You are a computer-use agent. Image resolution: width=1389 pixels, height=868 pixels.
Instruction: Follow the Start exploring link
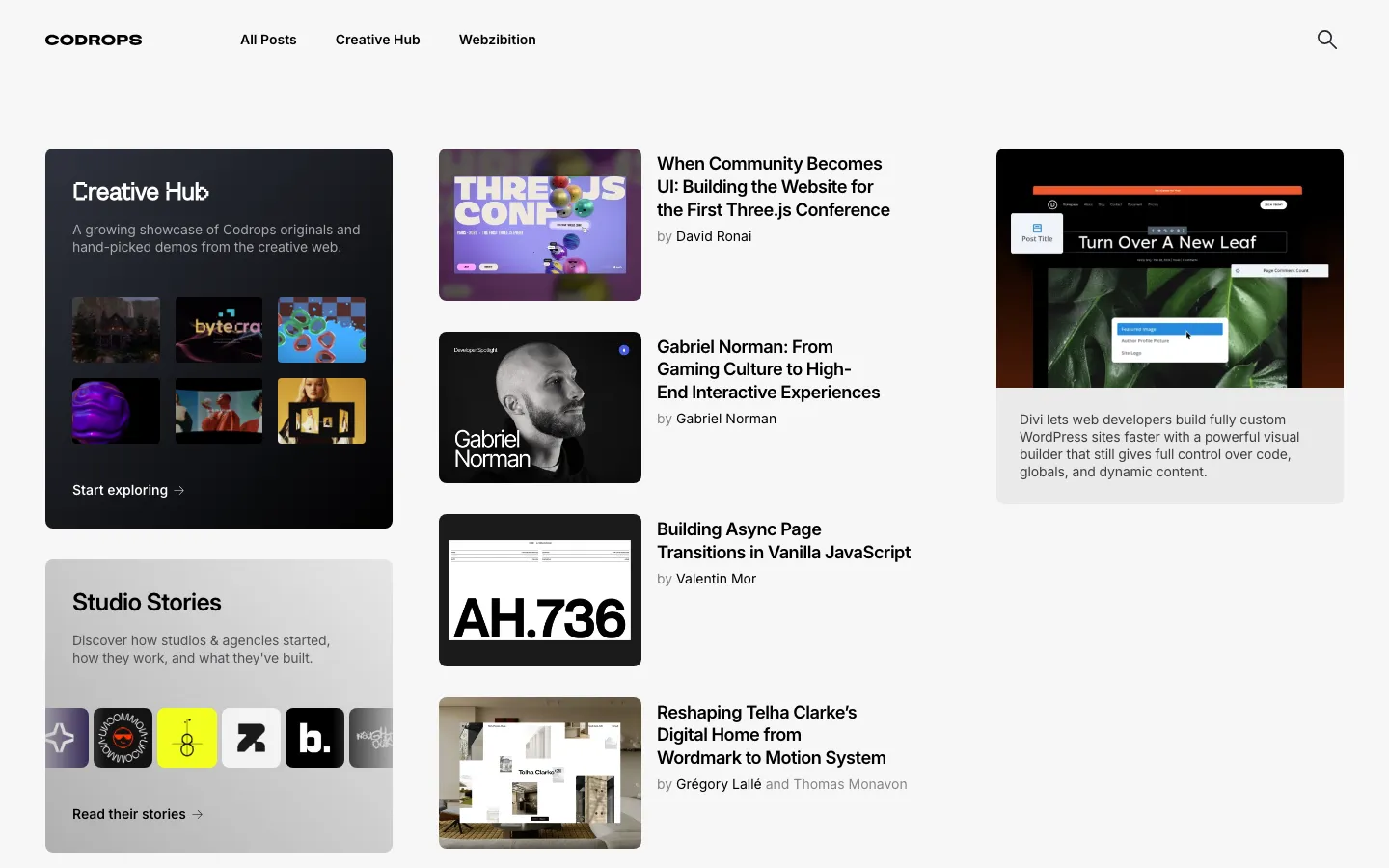pyautogui.click(x=128, y=490)
